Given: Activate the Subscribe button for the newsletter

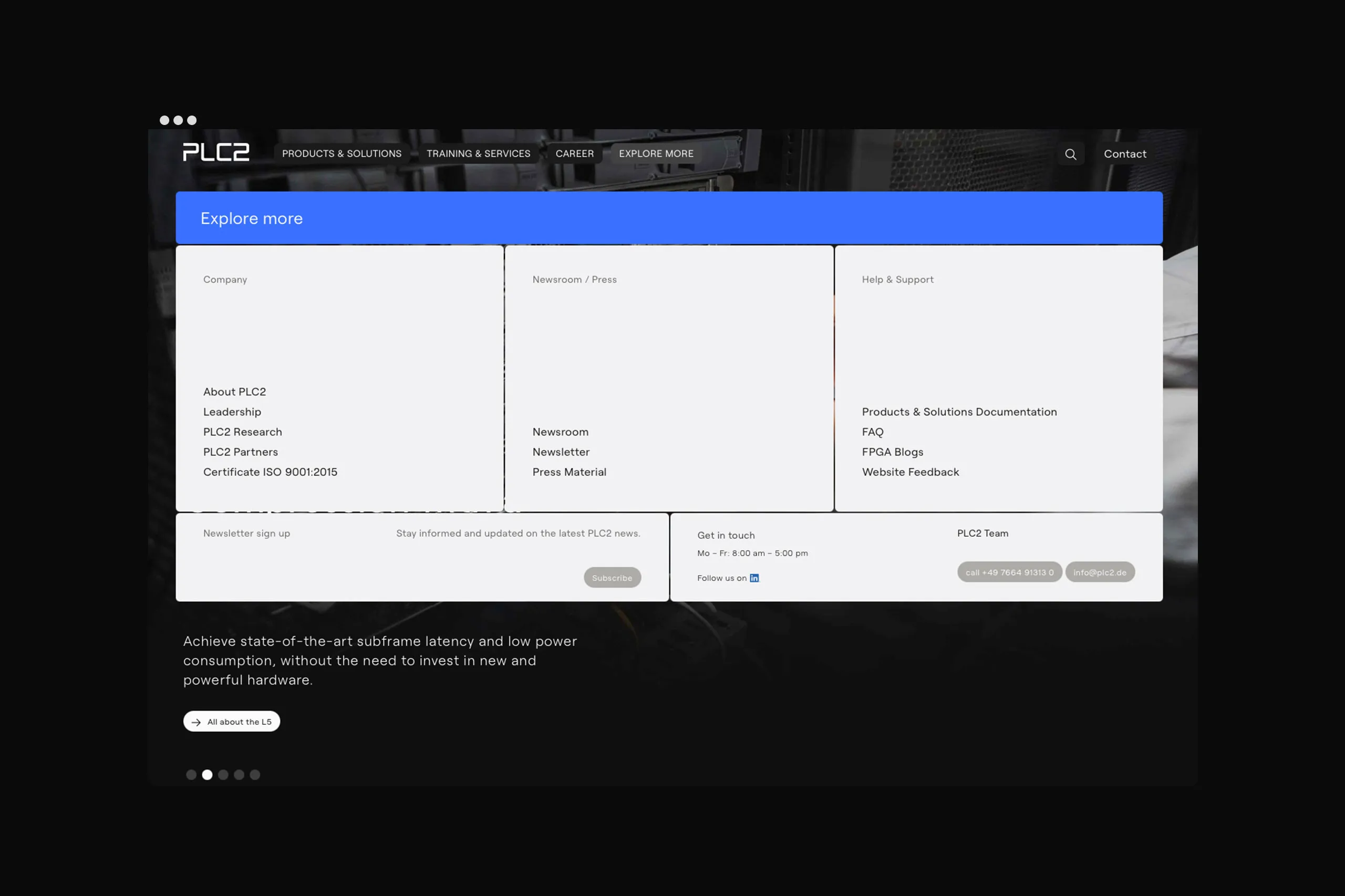Looking at the screenshot, I should point(612,578).
